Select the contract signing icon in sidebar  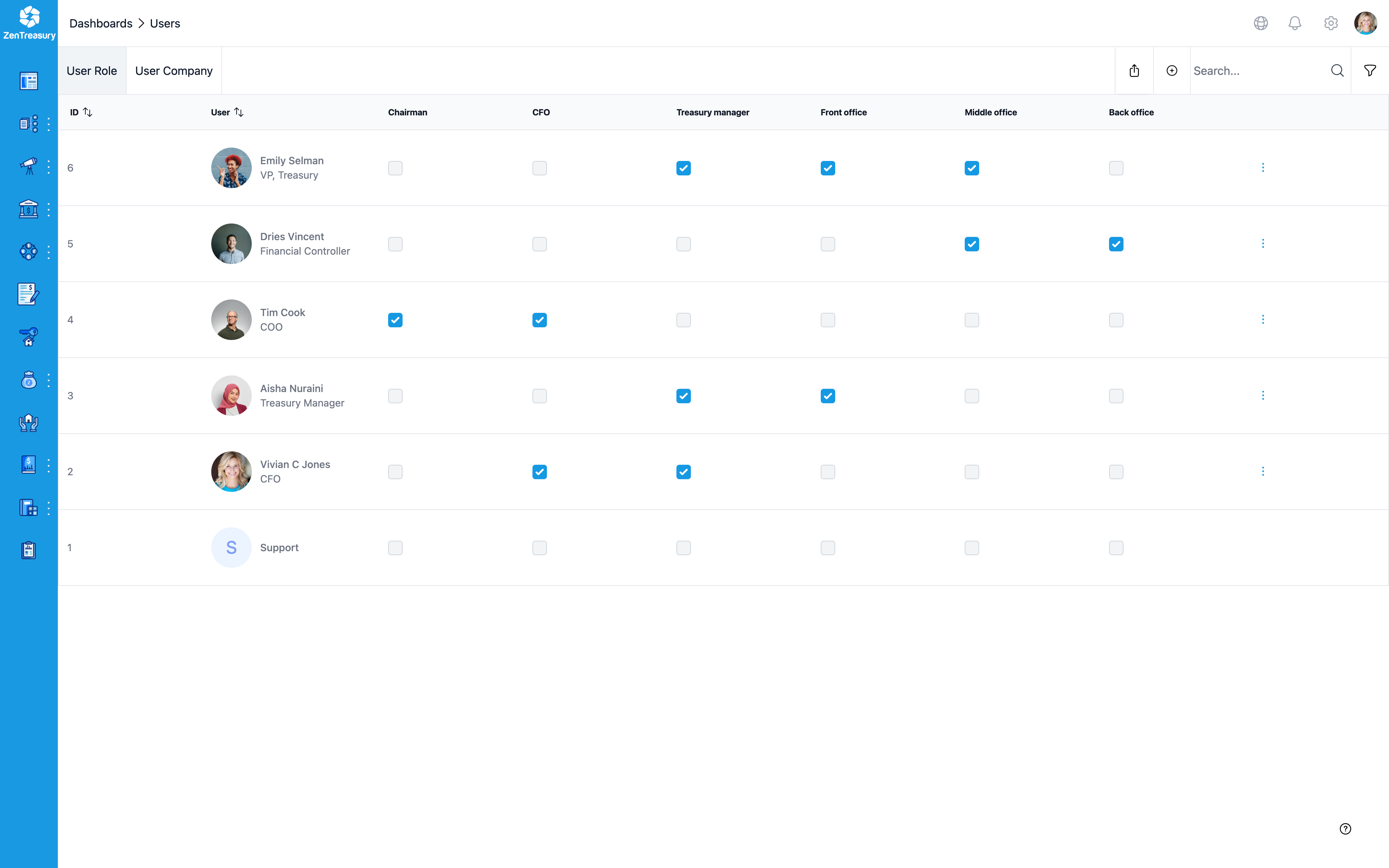coord(28,294)
